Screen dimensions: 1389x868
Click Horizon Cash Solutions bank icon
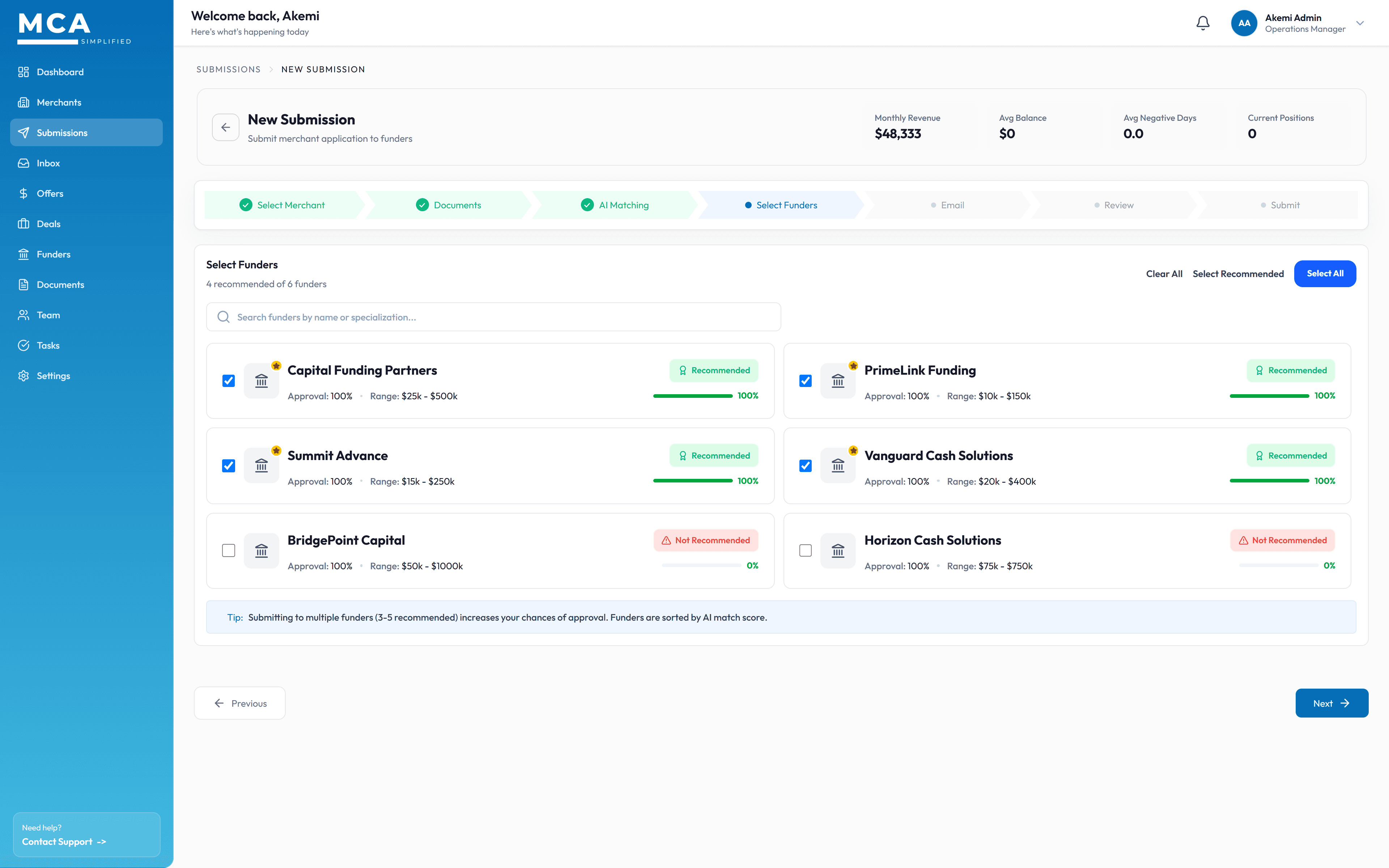838,550
